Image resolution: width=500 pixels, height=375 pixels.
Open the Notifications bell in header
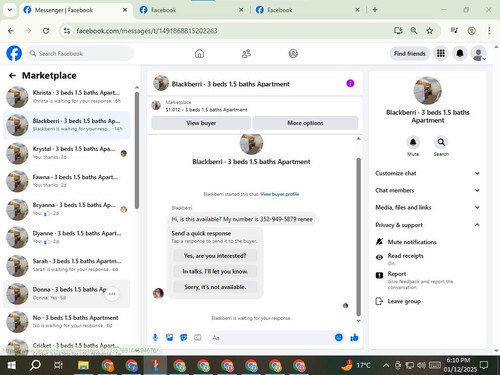460,53
